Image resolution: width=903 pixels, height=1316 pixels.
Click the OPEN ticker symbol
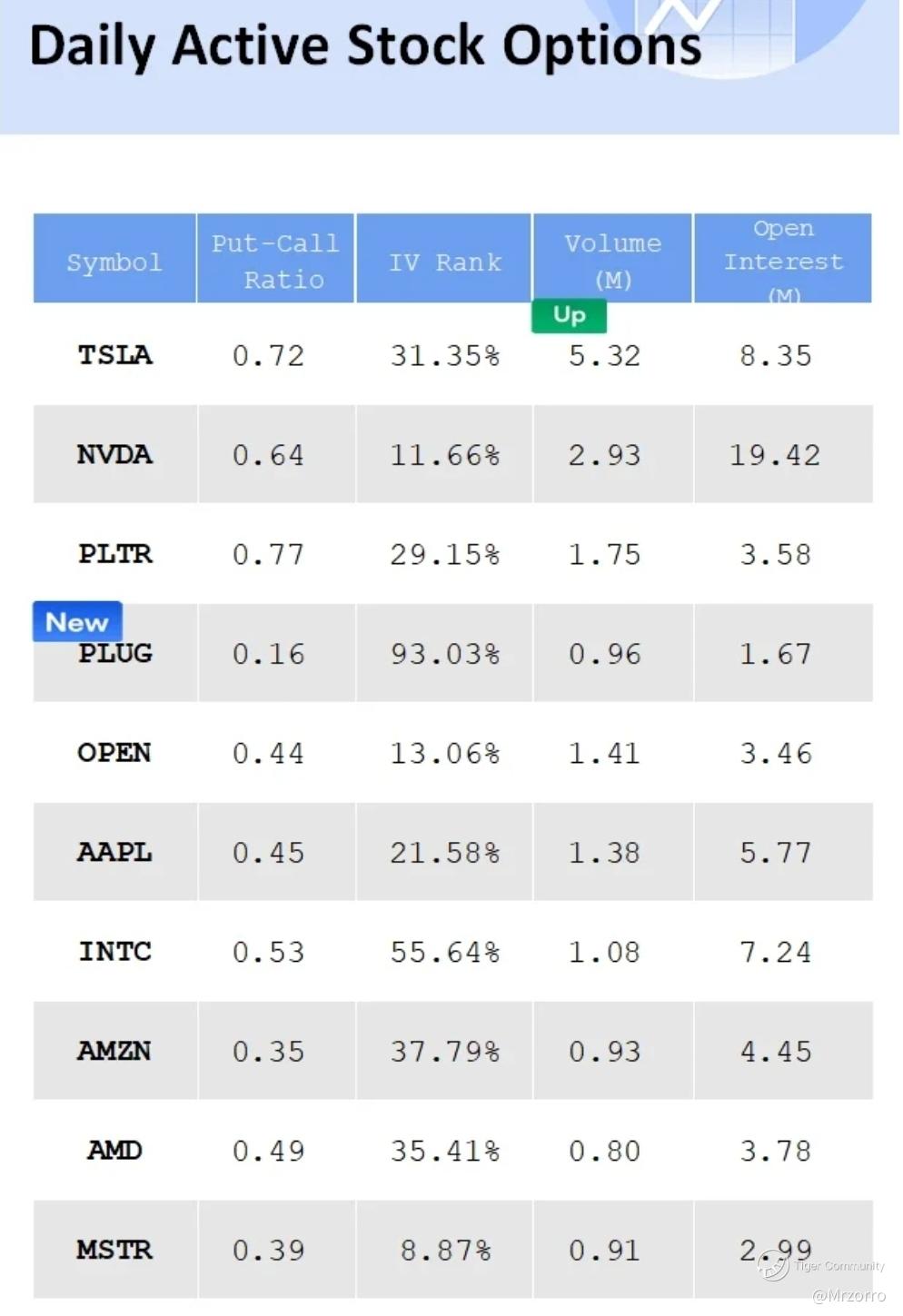click(x=114, y=753)
